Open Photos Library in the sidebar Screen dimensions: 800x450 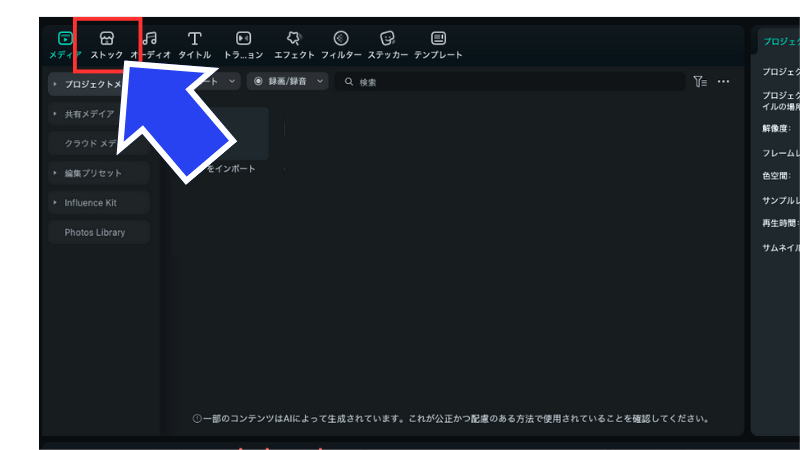point(99,232)
